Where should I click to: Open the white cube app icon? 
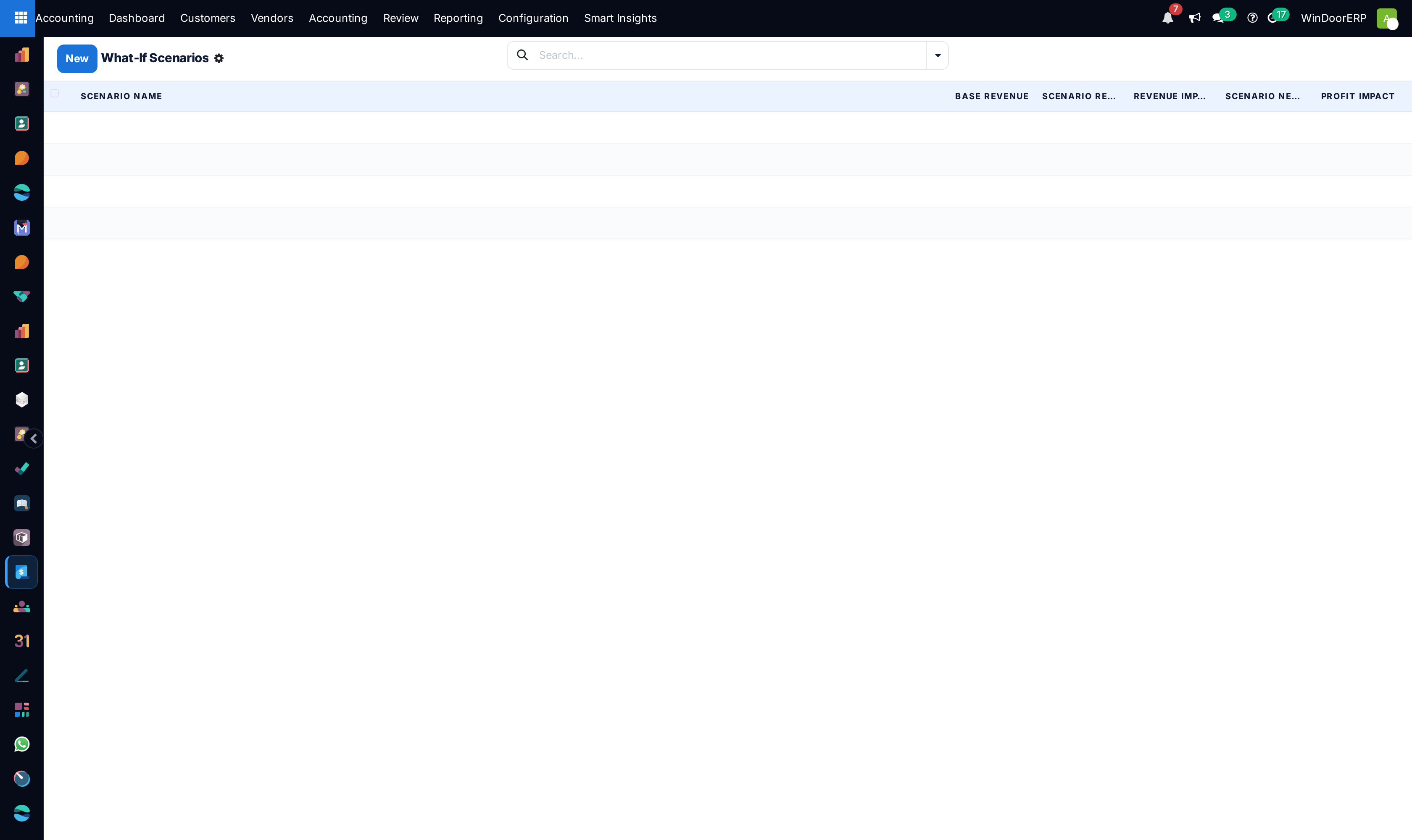(21, 399)
